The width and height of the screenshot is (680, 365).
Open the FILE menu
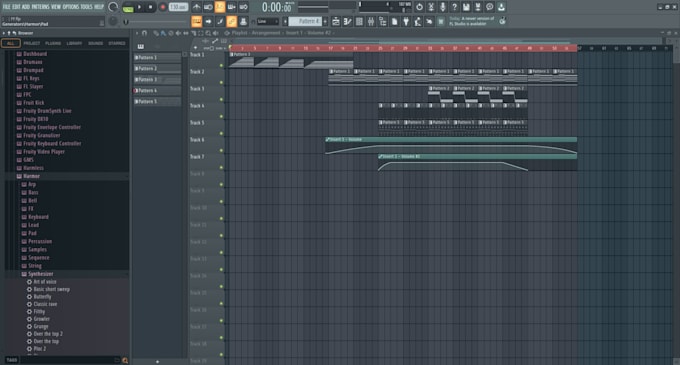pos(7,7)
